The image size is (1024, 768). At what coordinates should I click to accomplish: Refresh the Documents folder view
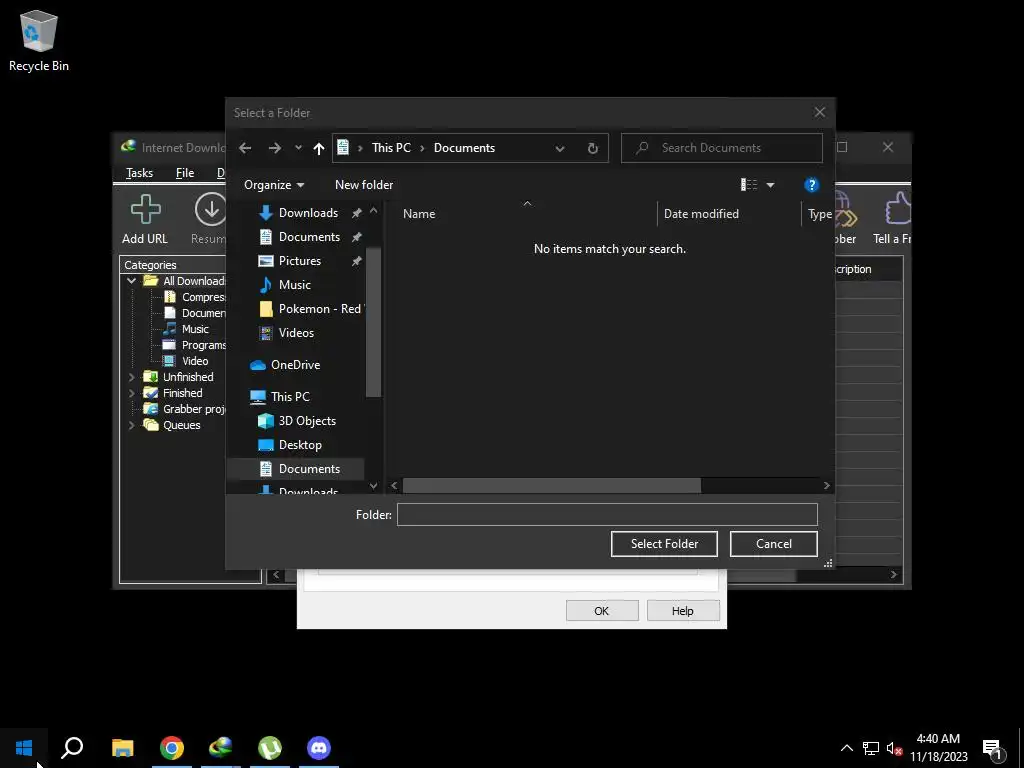(x=592, y=148)
